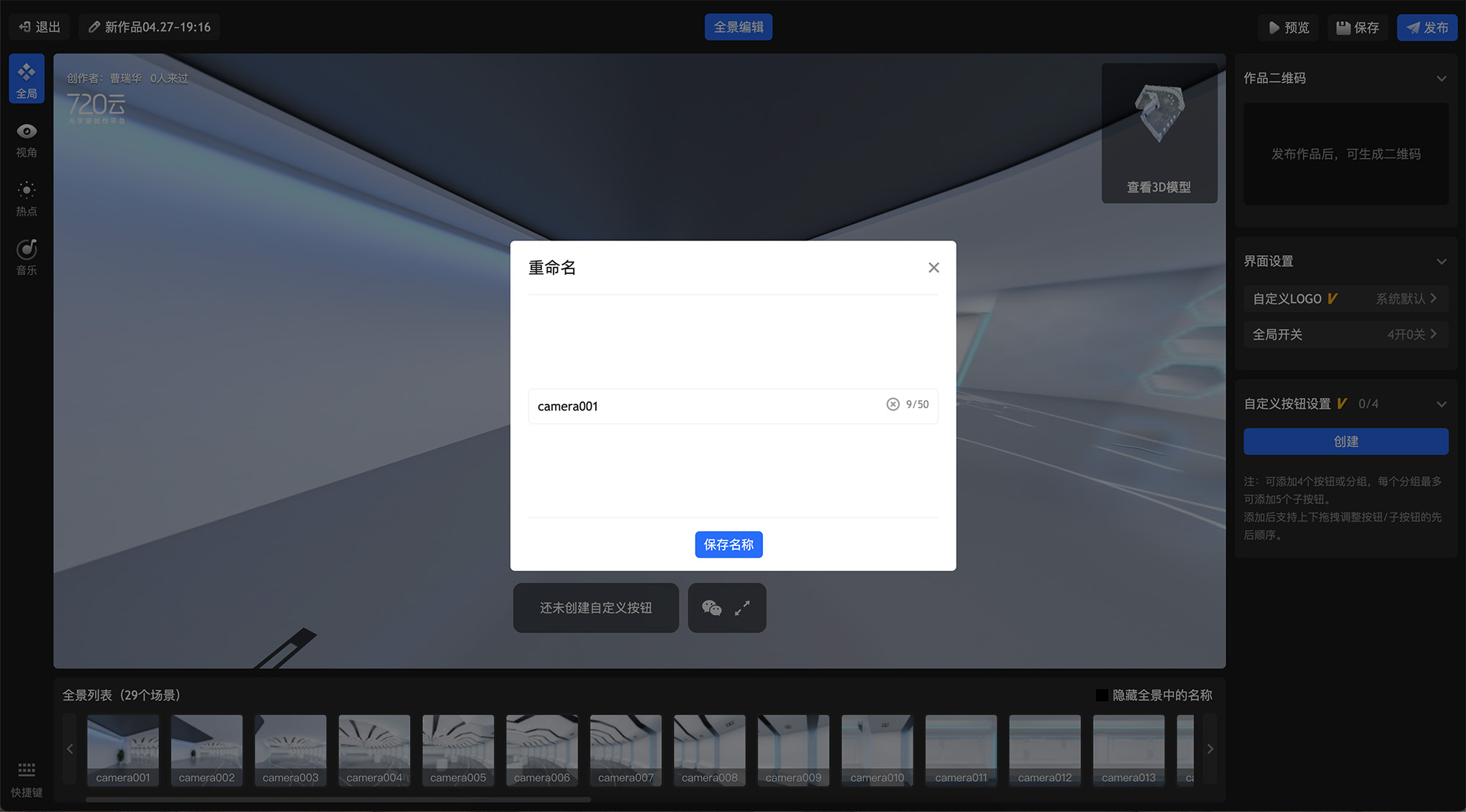This screenshot has height=812, width=1466.
Task: Open the 全局 global settings icon
Action: [26, 79]
